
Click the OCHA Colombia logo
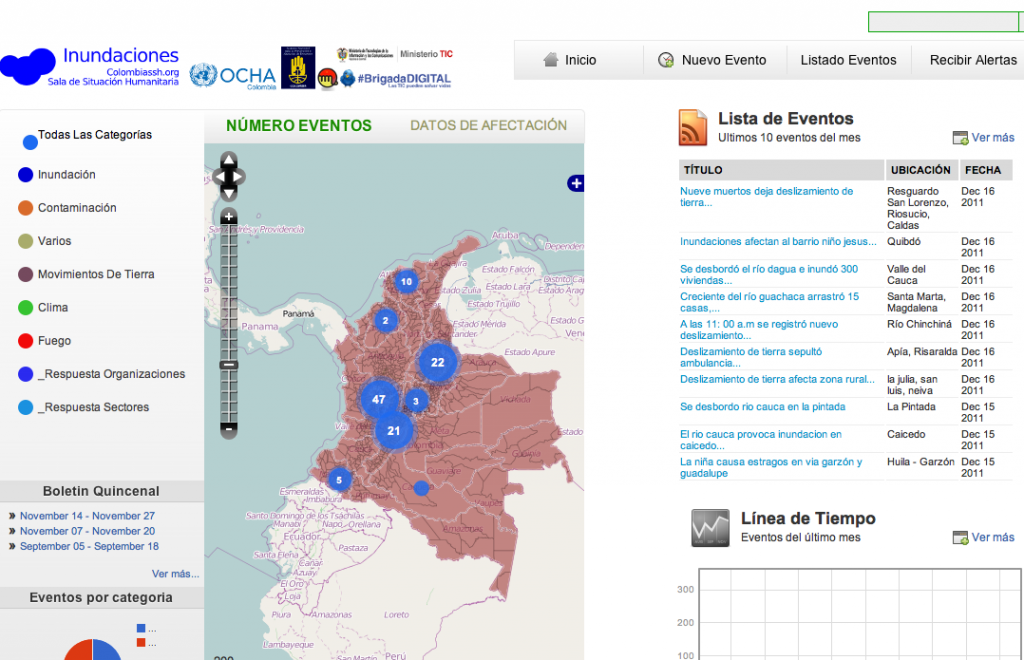[232, 76]
